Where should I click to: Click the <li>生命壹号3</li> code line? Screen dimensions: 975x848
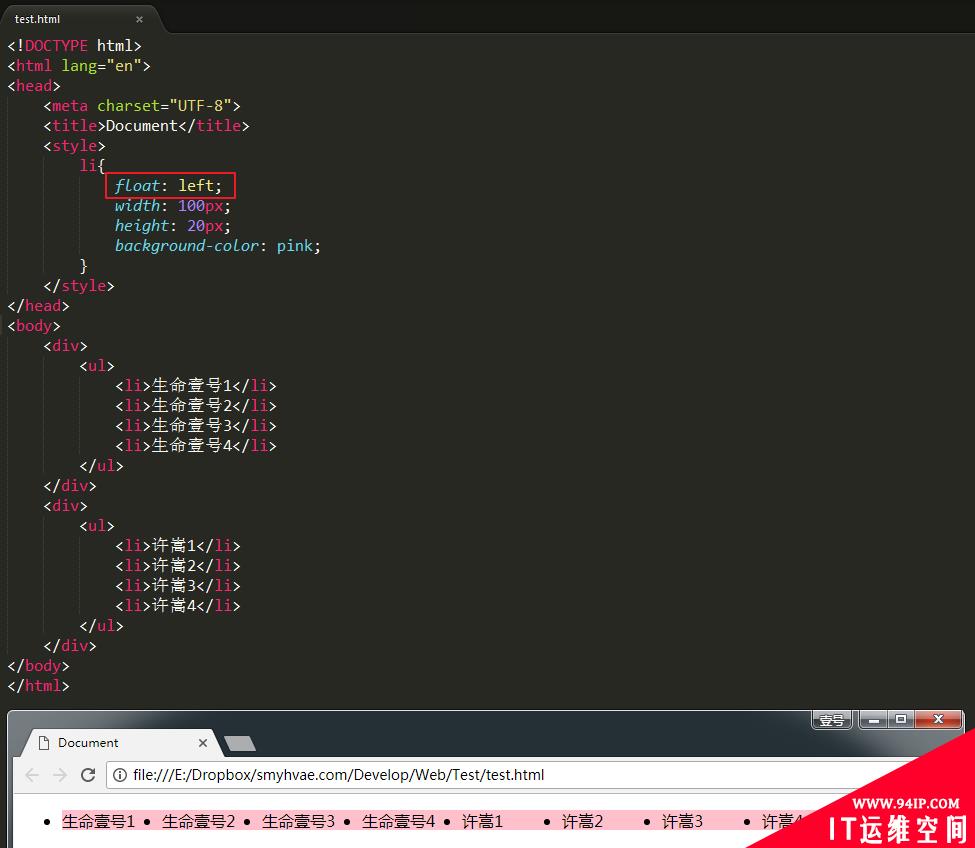pyautogui.click(x=196, y=425)
